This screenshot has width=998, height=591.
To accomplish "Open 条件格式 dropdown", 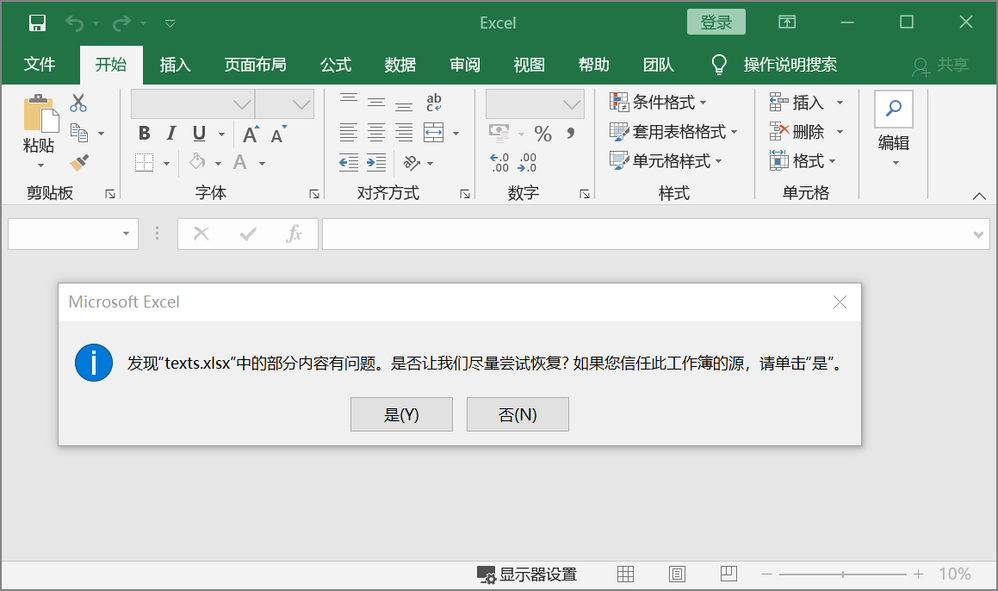I will 658,102.
